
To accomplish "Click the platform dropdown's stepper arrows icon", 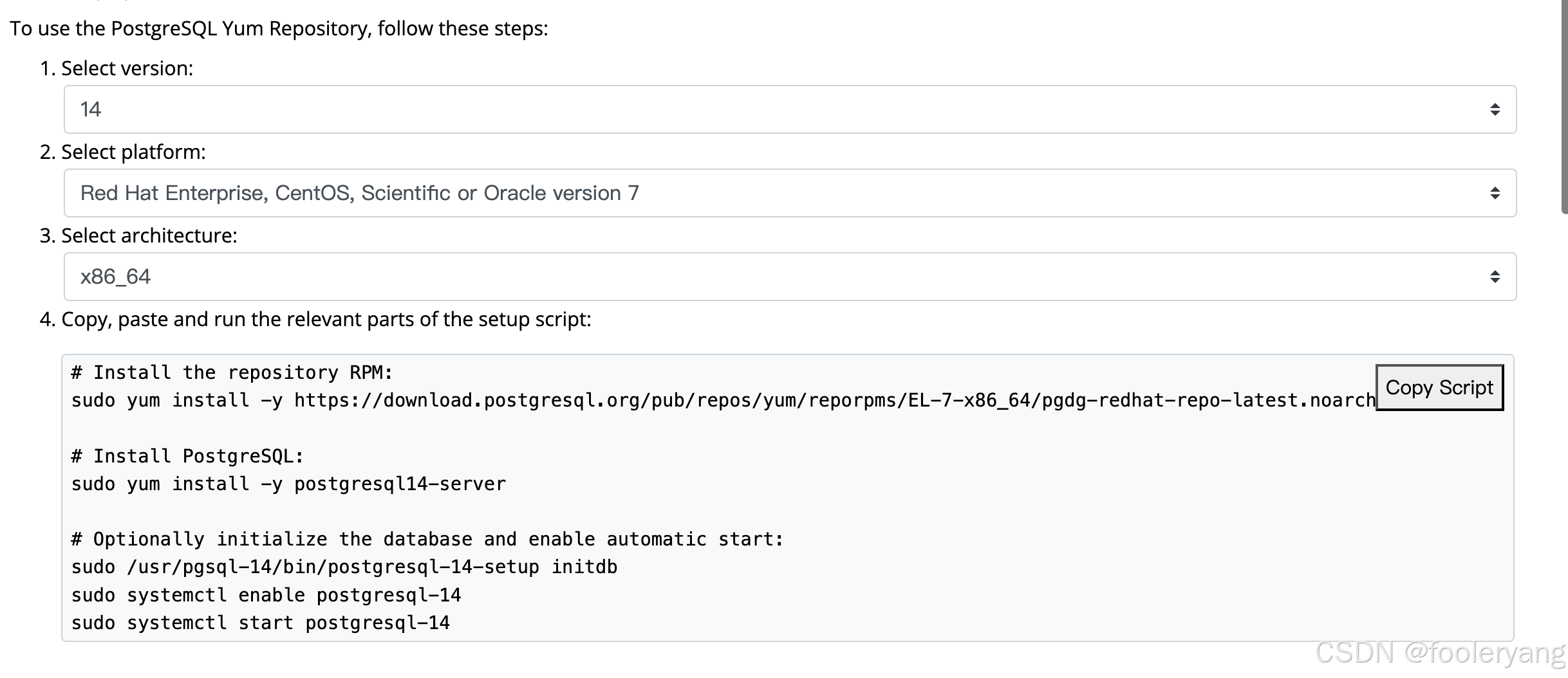I will (x=1495, y=192).
